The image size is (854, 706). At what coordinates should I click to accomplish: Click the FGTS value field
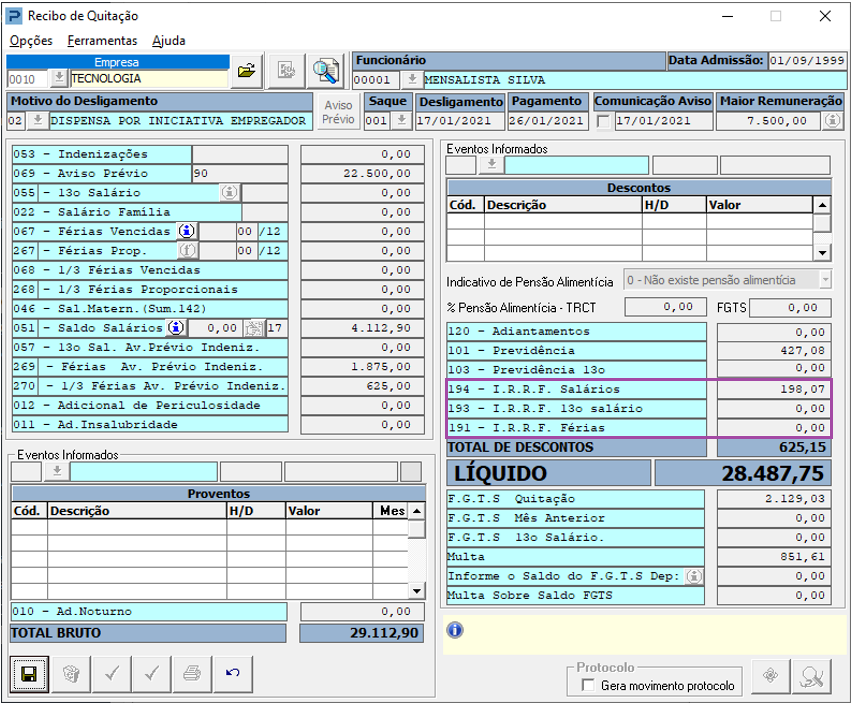790,308
